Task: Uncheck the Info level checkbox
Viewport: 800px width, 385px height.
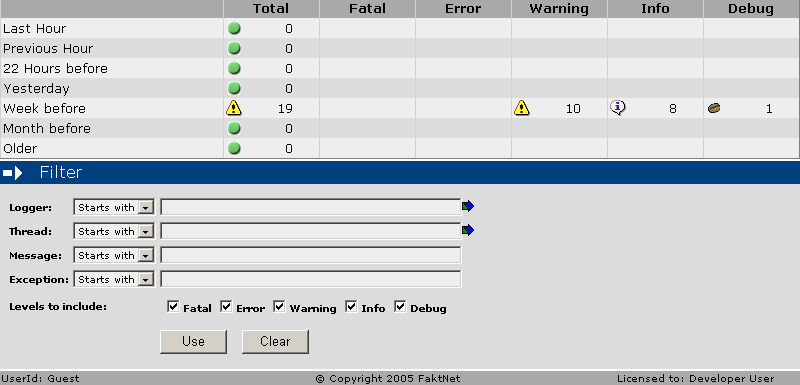Action: [351, 306]
